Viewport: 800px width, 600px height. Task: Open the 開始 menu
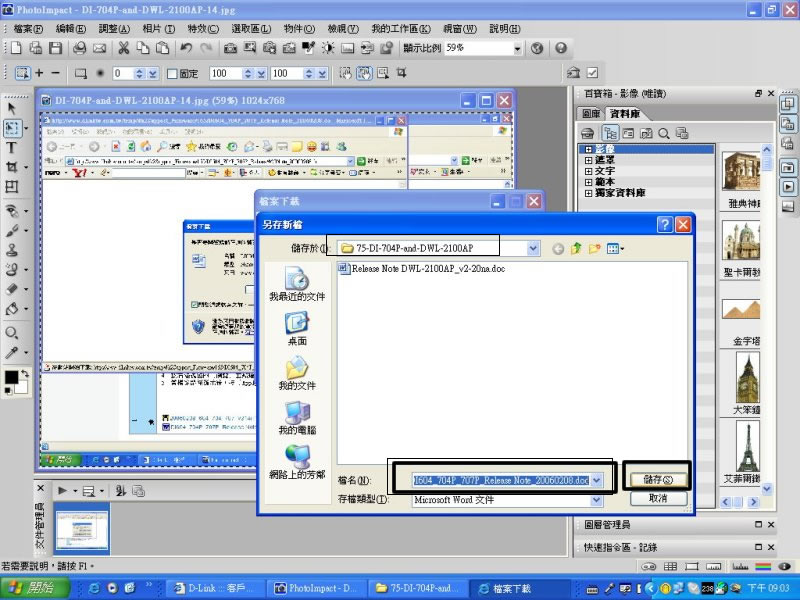tap(35, 588)
